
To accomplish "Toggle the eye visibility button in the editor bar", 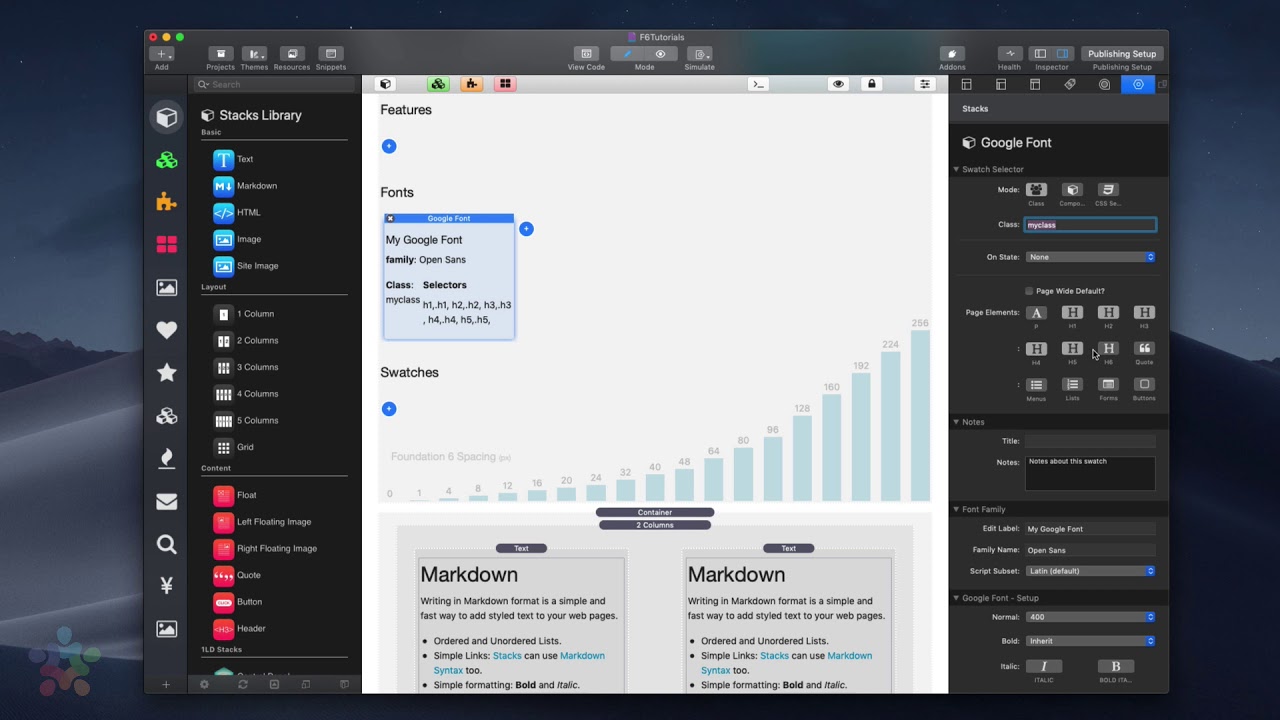I will (838, 84).
